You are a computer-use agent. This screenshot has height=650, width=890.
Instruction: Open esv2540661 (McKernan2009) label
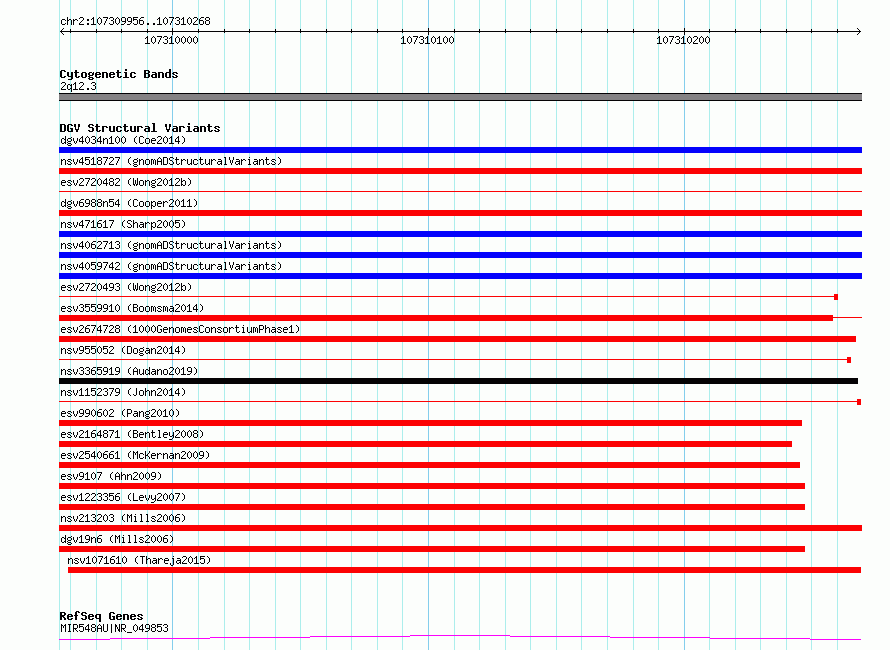(x=135, y=455)
